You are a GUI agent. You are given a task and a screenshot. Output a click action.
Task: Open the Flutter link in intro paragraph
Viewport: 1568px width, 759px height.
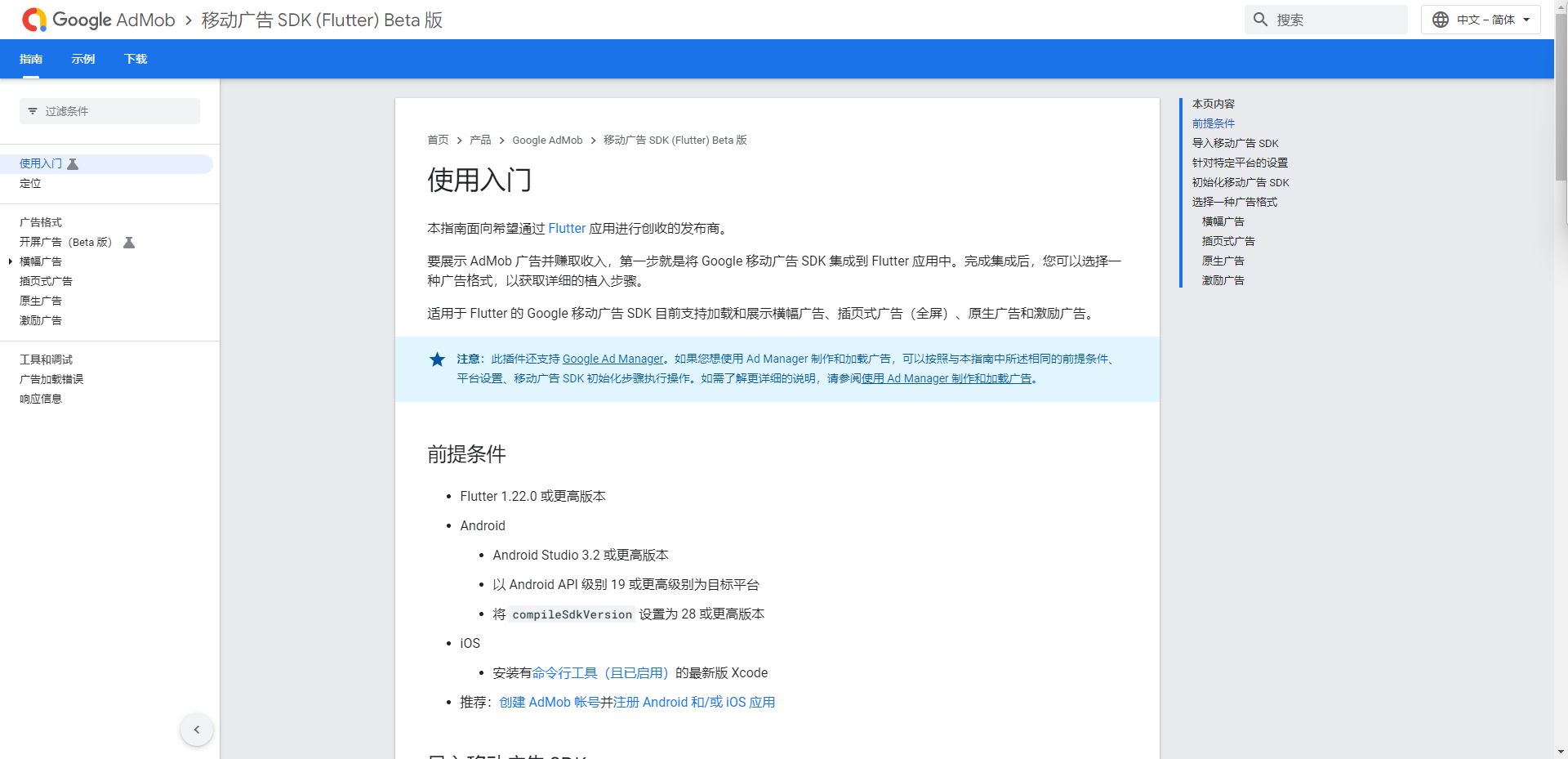click(x=567, y=229)
